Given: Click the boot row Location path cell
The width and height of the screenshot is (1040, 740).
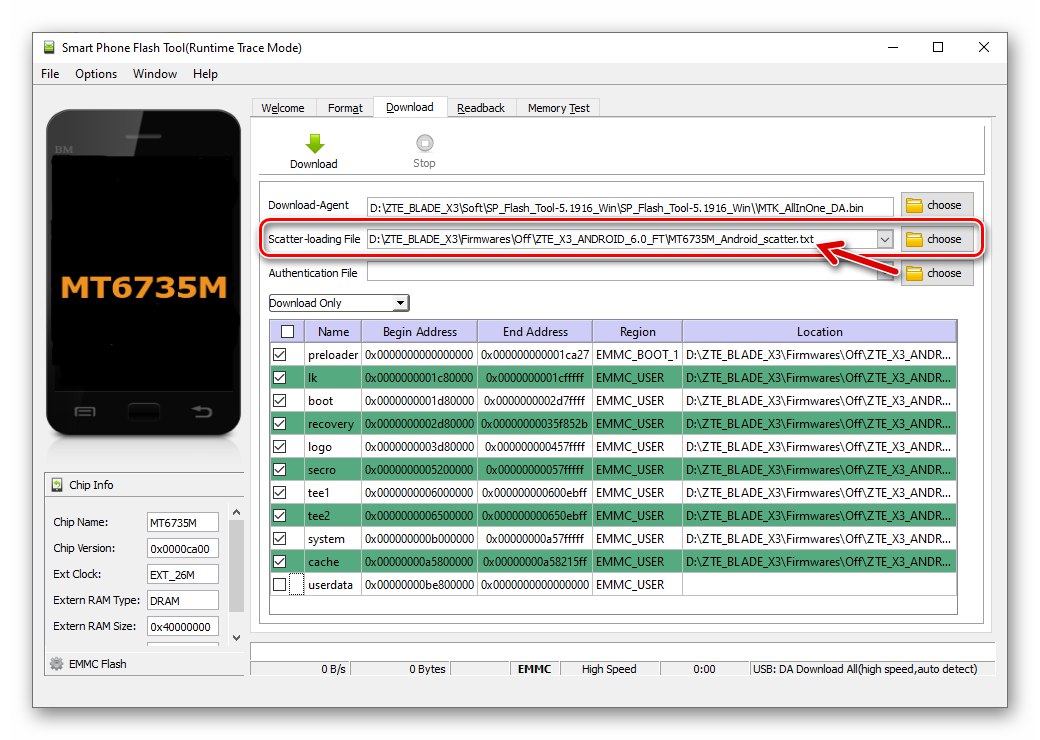Looking at the screenshot, I should pyautogui.click(x=820, y=401).
